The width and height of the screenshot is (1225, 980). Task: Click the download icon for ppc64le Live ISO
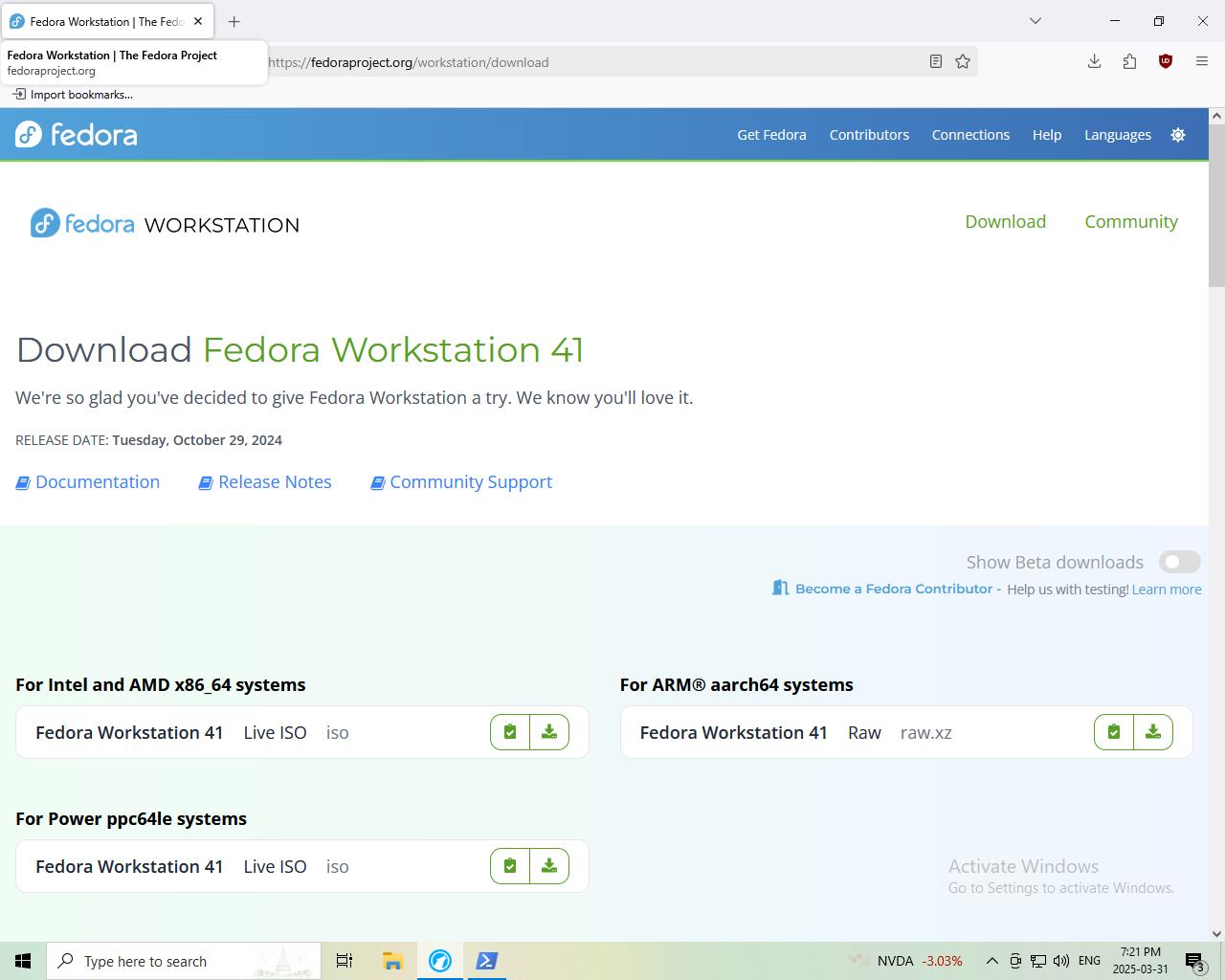point(549,866)
